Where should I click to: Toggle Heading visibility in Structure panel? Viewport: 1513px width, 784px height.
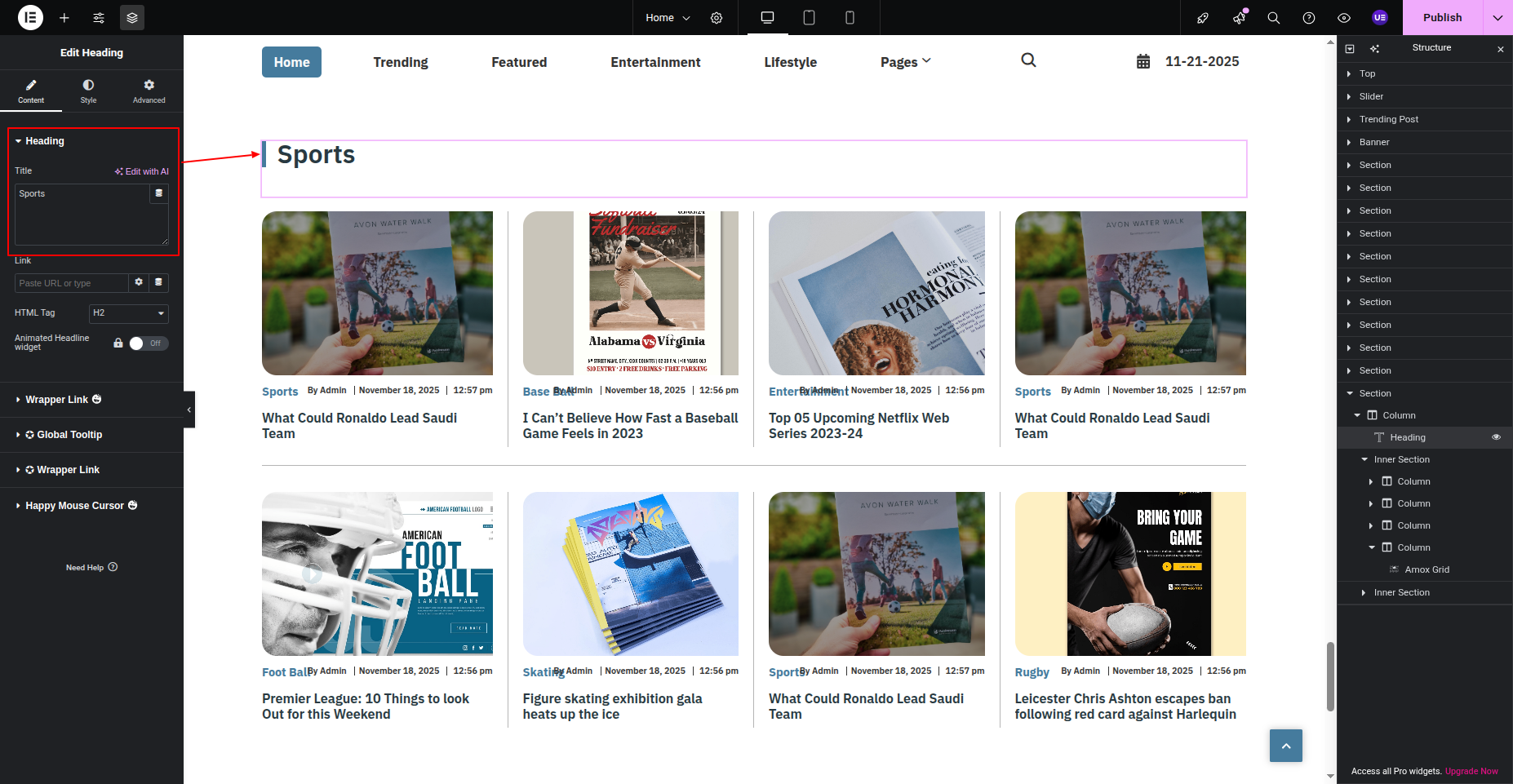[1496, 437]
